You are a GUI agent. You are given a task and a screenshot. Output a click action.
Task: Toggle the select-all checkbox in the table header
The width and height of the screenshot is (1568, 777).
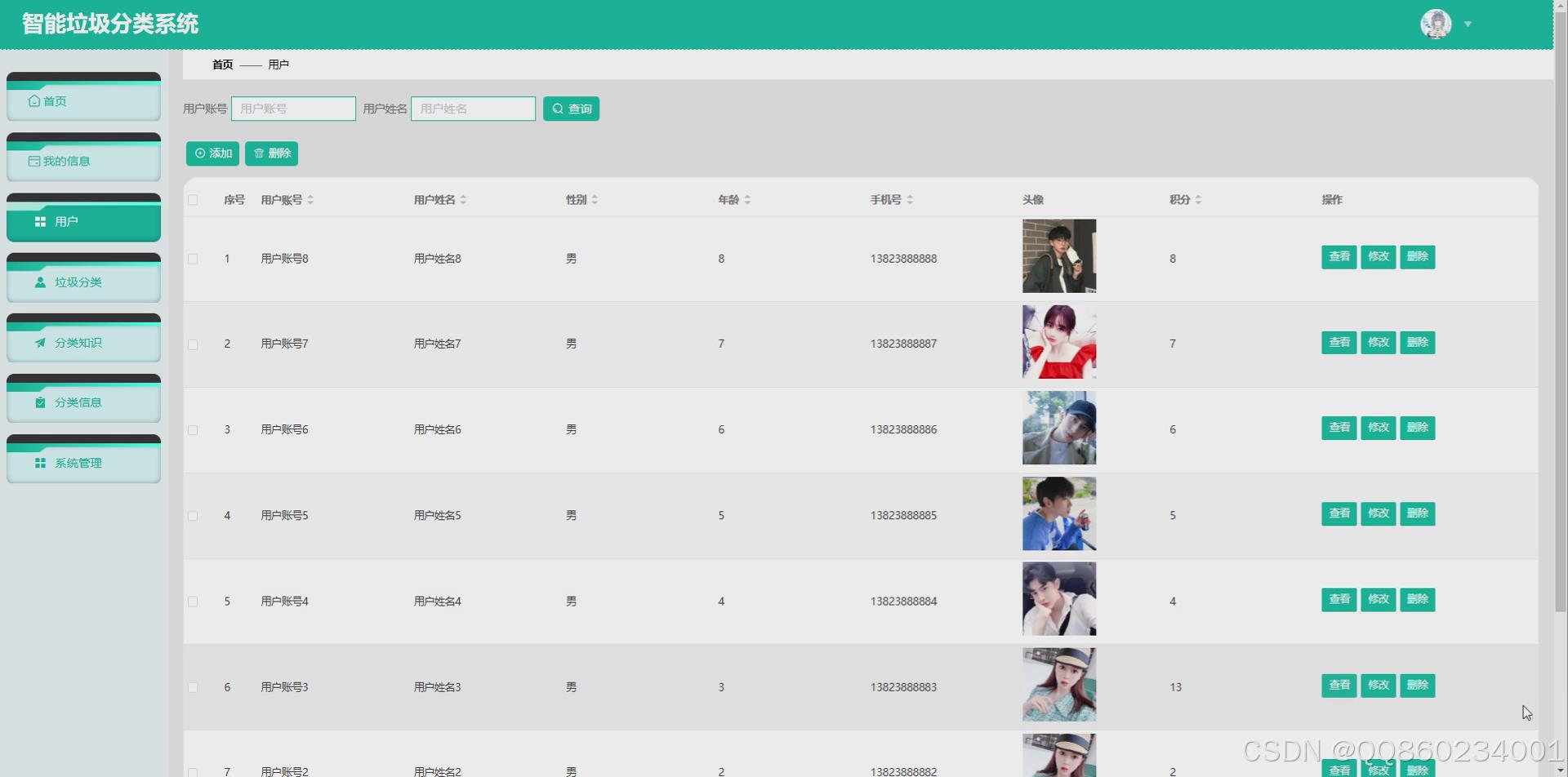click(x=193, y=200)
